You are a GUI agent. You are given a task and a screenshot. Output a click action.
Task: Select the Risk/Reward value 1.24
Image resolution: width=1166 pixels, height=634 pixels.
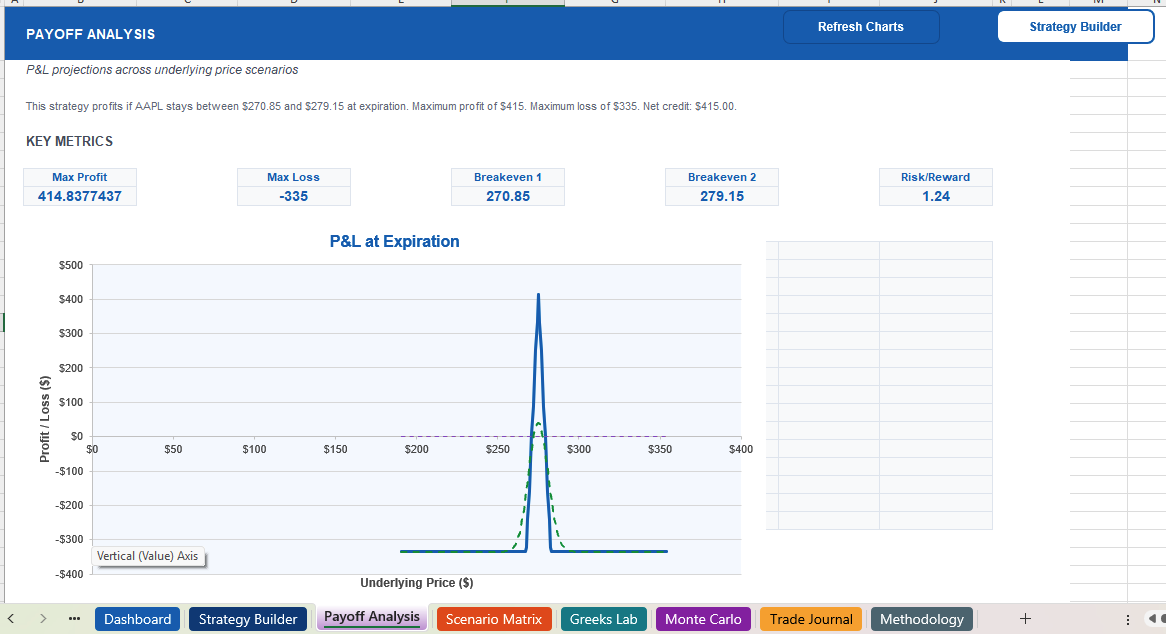pos(936,196)
